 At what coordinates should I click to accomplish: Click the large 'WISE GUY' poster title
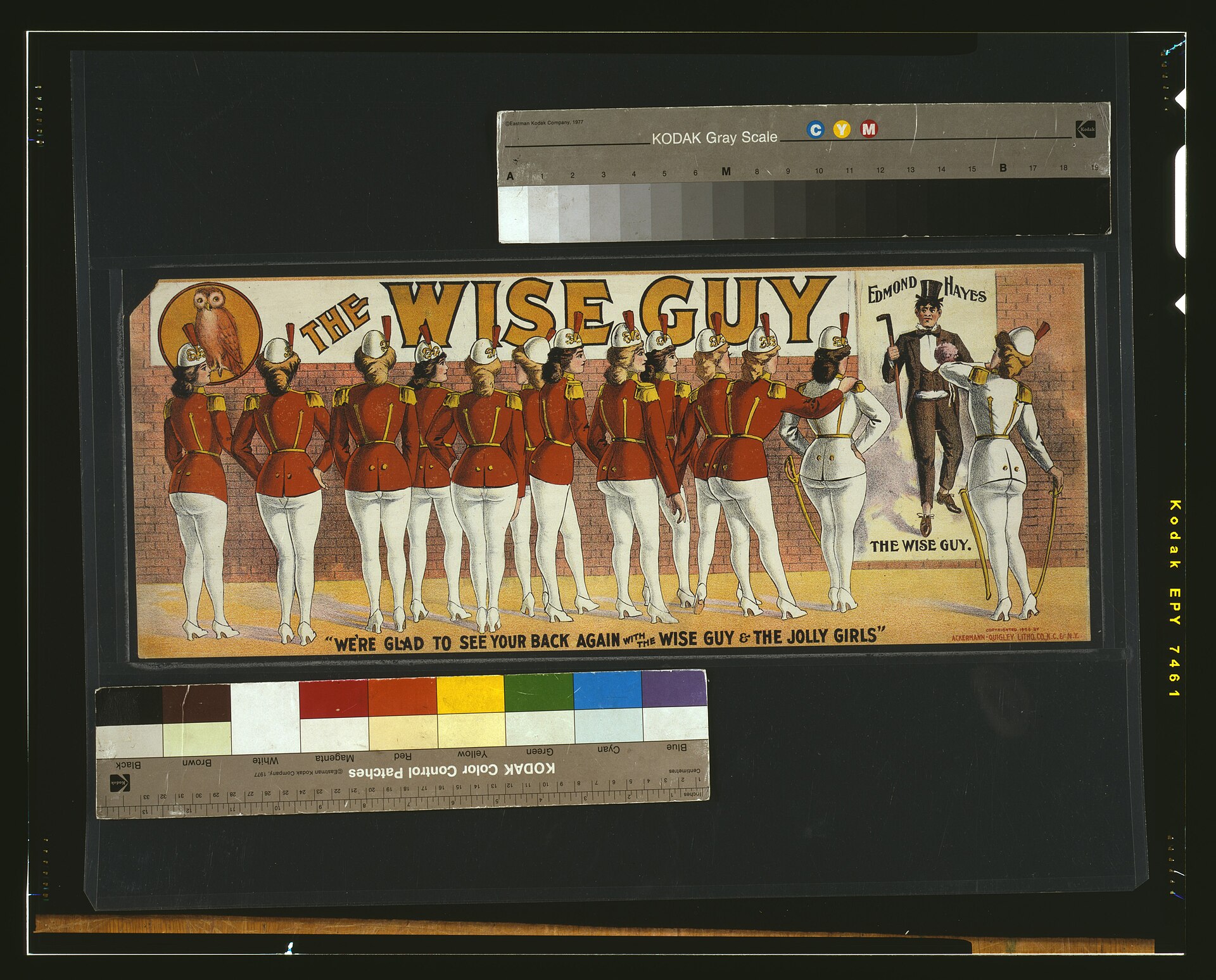point(608,311)
